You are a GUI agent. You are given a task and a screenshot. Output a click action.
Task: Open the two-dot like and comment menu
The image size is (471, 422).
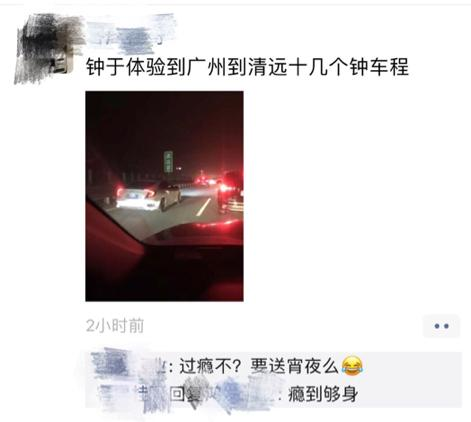(x=441, y=326)
